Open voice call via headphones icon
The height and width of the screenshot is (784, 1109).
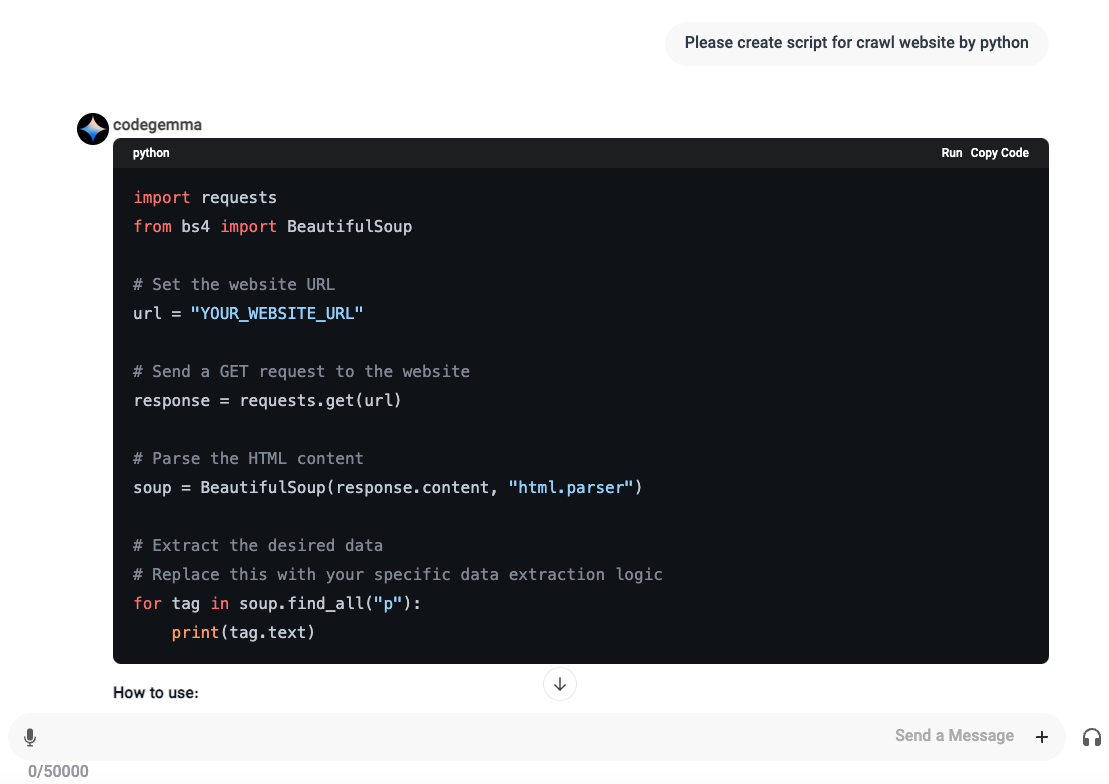pos(1091,737)
